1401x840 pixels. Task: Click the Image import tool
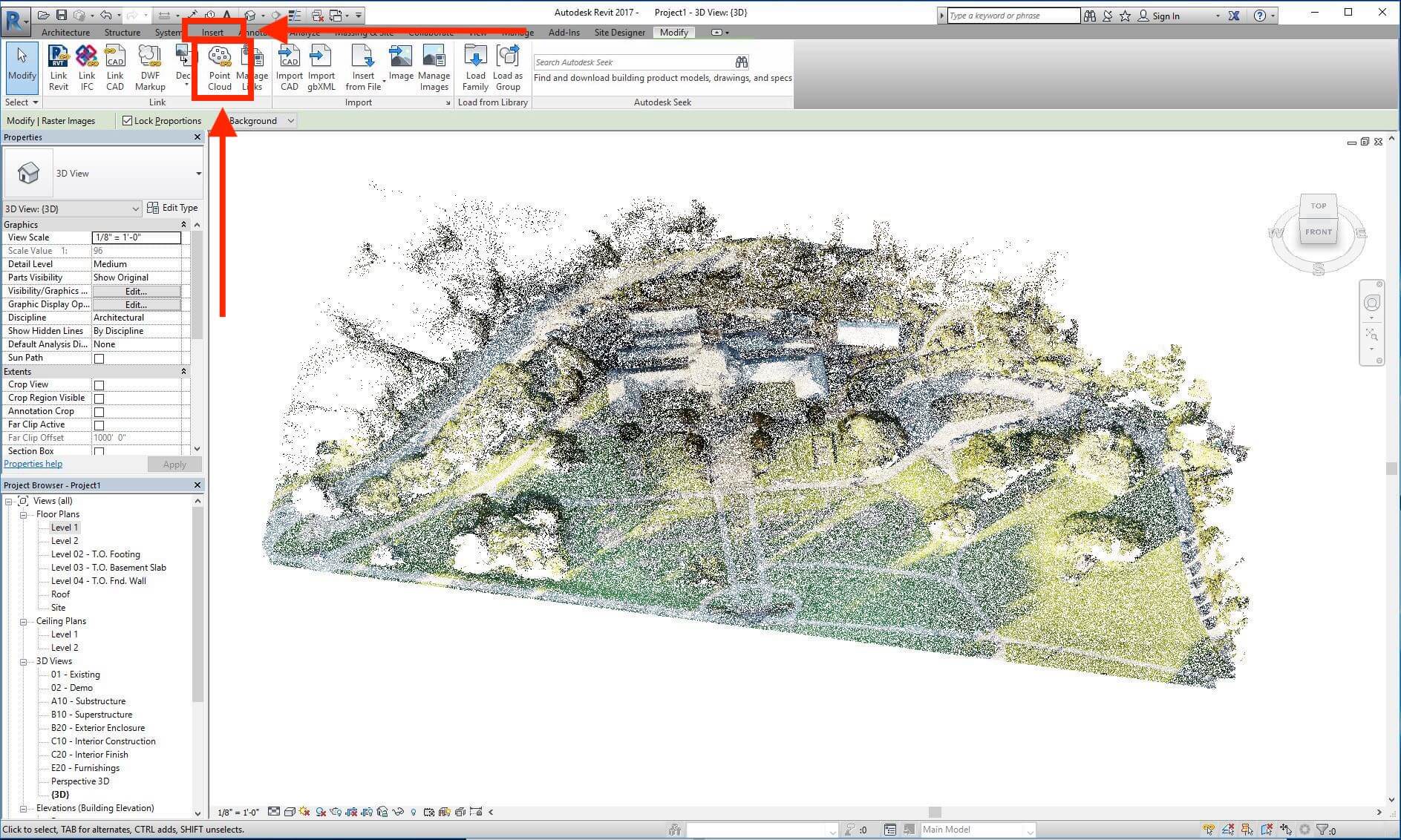point(401,64)
